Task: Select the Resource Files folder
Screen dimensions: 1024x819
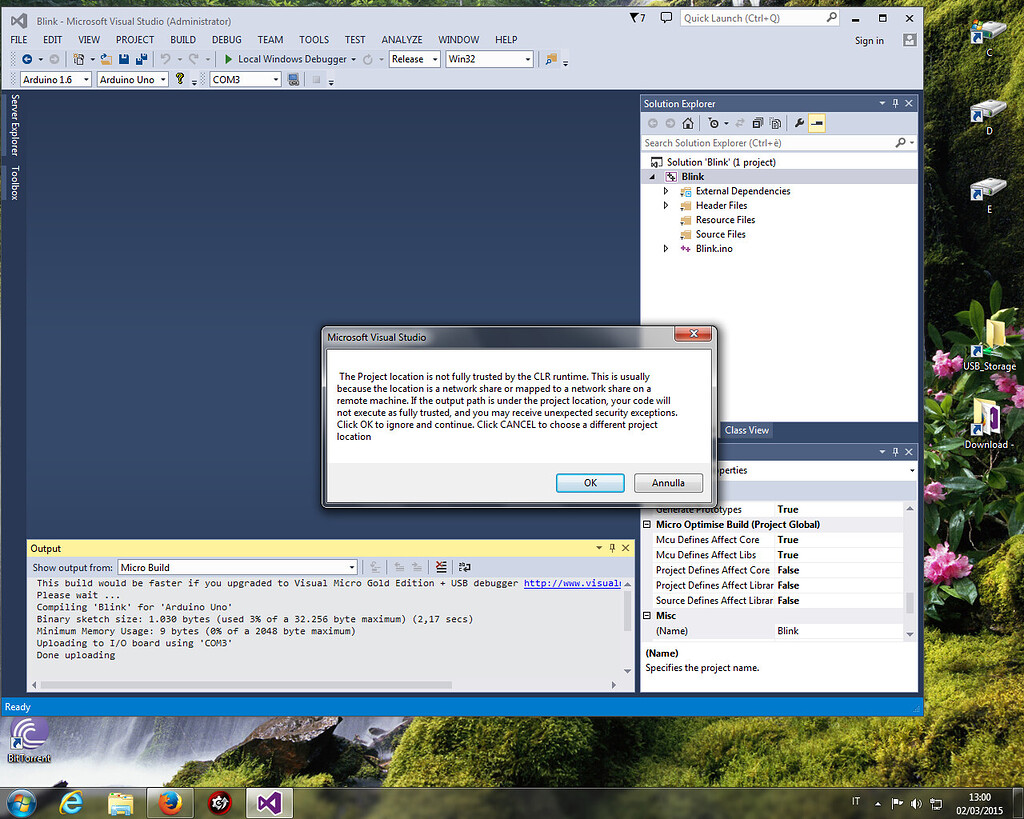Action: point(725,219)
